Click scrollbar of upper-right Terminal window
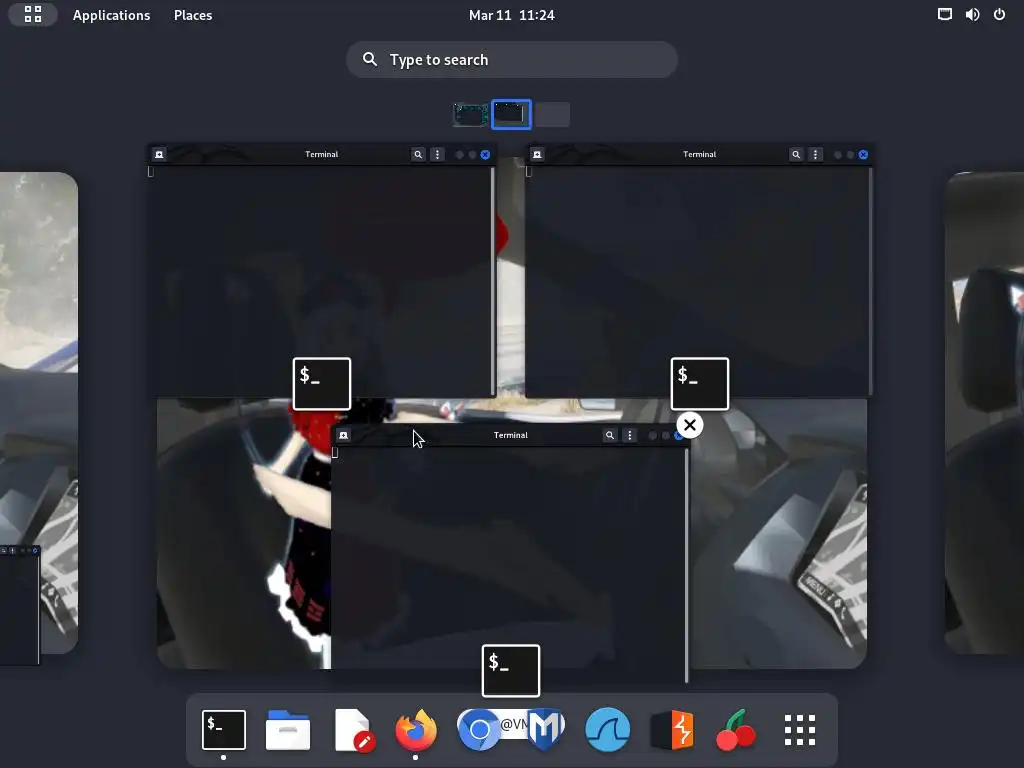Screen dimensions: 1024x768 [x=871, y=281]
